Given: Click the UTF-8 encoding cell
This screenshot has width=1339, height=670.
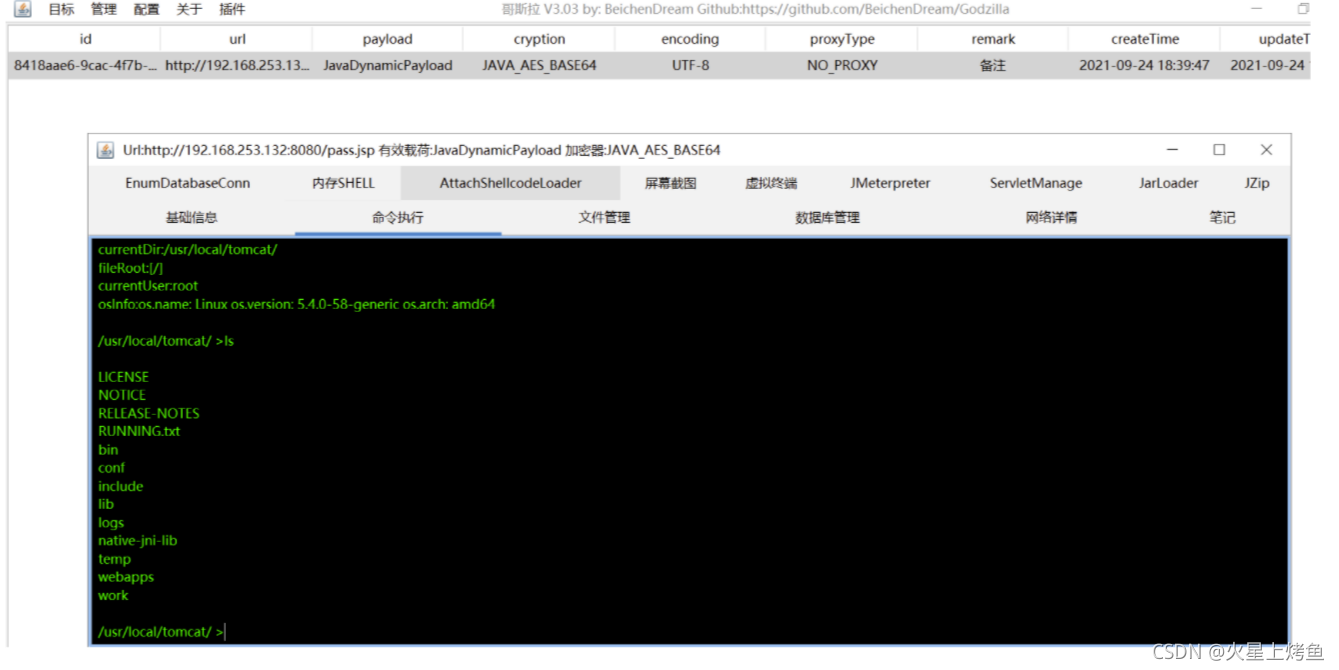Looking at the screenshot, I should point(690,65).
